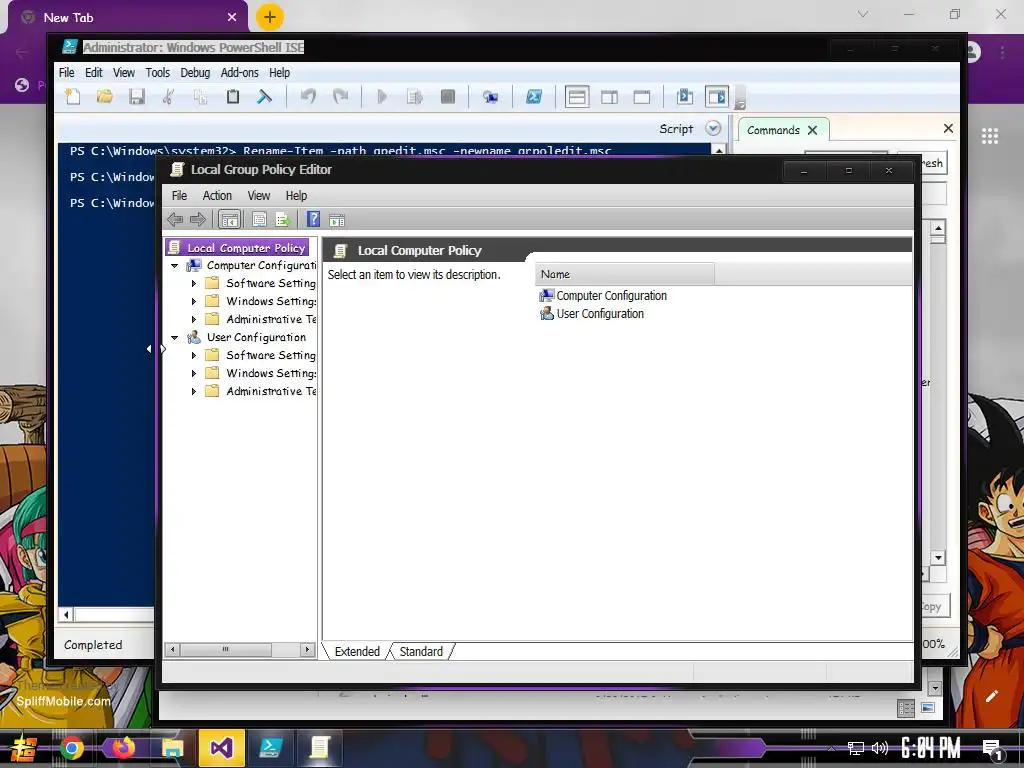Click the Properties icon in the Group Policy toolbar

[259, 220]
